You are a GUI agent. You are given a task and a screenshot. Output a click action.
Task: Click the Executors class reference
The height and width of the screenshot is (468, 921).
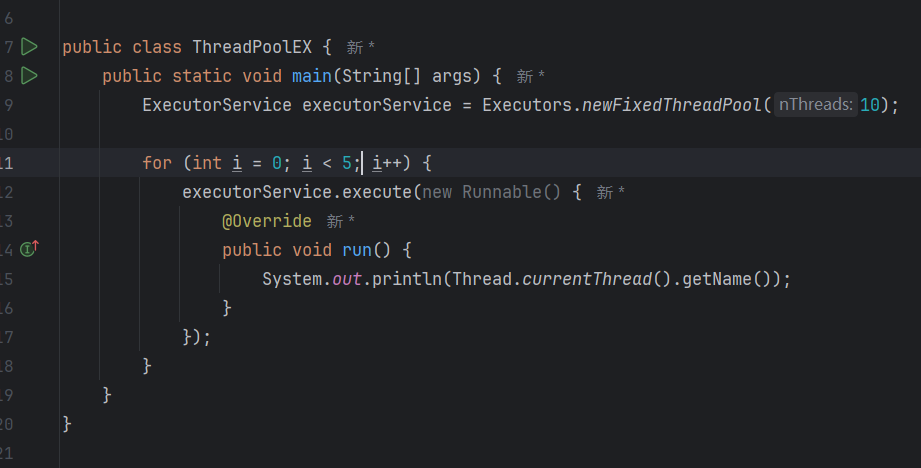coord(527,105)
